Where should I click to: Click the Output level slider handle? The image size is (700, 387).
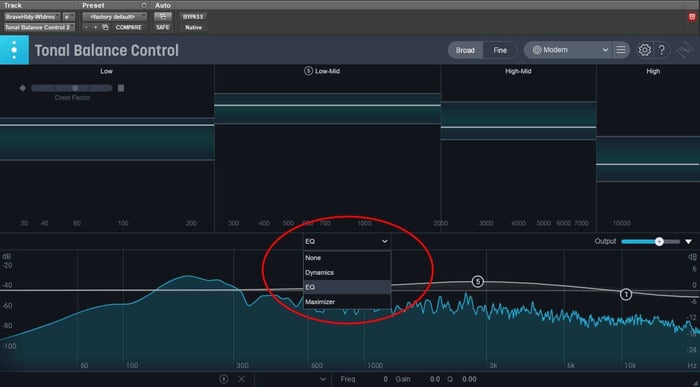[659, 241]
